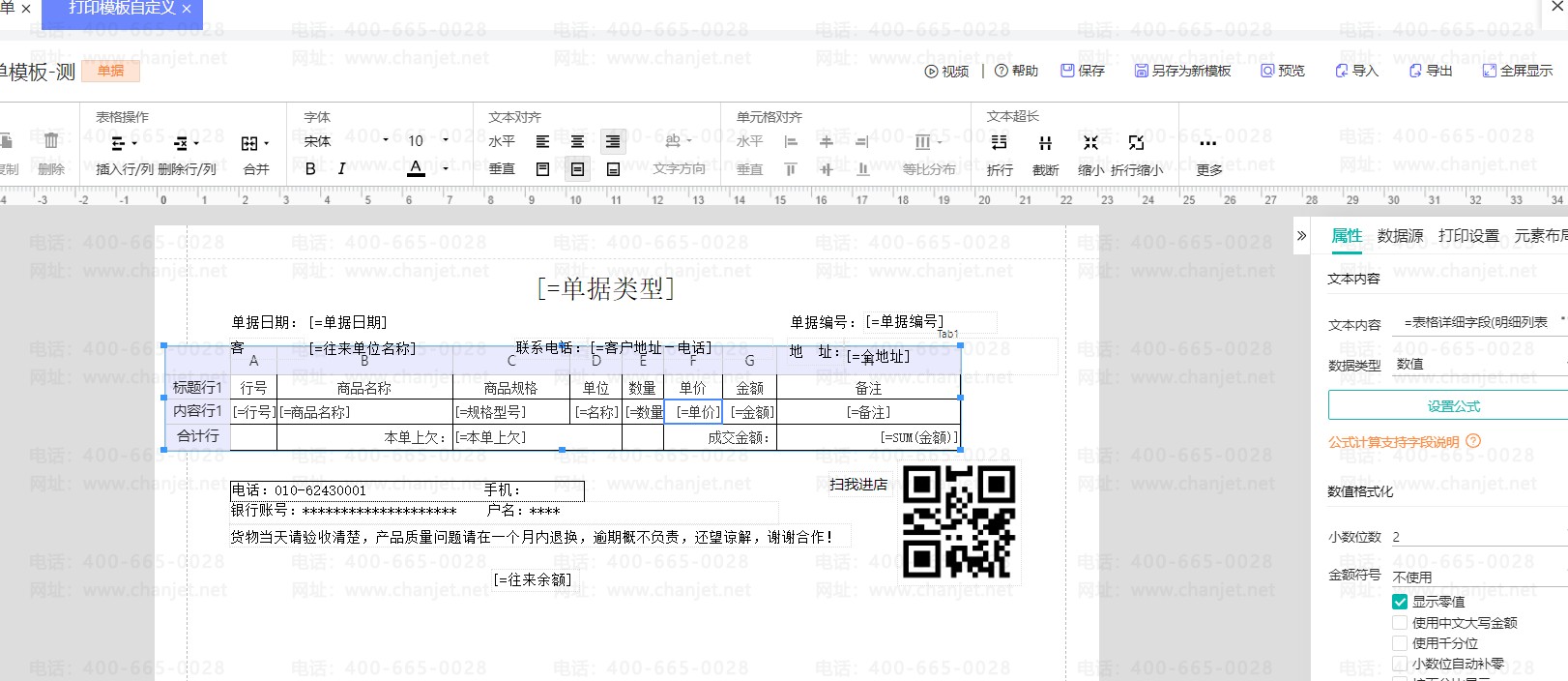This screenshot has width=1568, height=681.
Task: Close the 打印模板自定义 tab
Action: coord(187,9)
